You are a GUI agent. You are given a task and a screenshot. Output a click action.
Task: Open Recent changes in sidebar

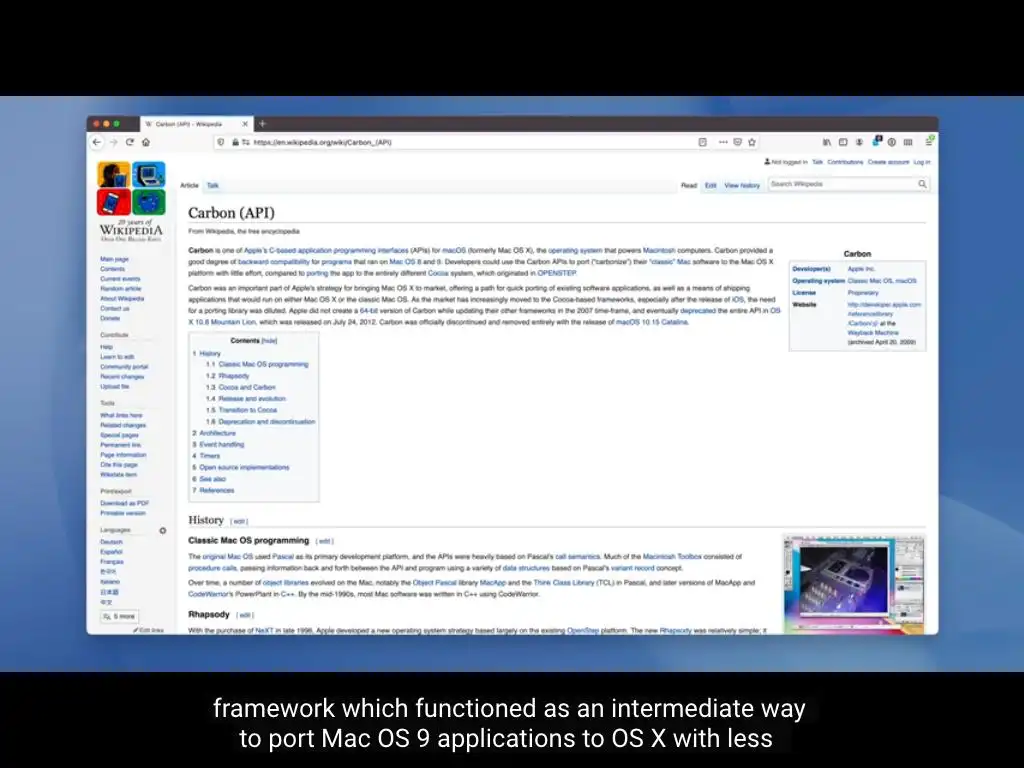coord(122,377)
